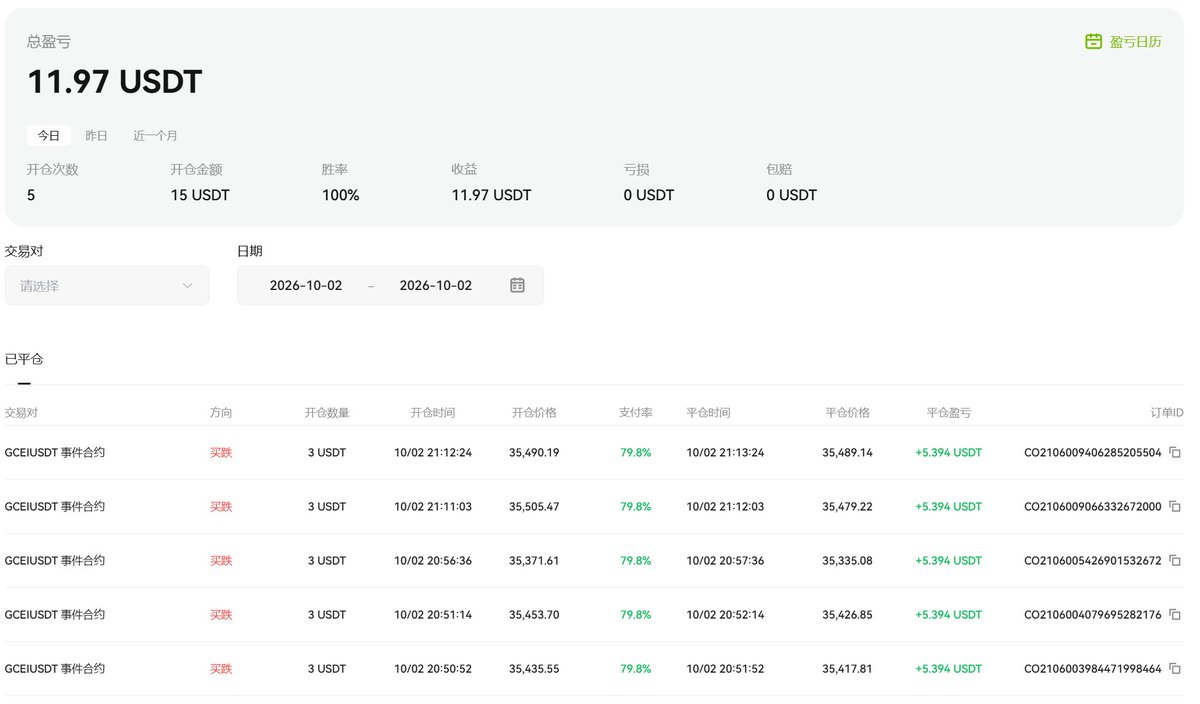Click the 开仓数量 column header

(327, 412)
